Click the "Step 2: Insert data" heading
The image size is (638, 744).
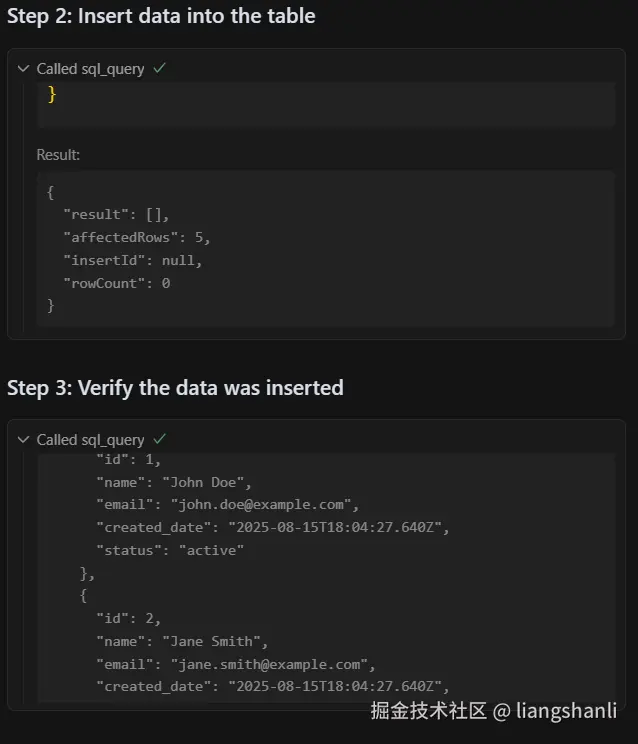point(161,16)
